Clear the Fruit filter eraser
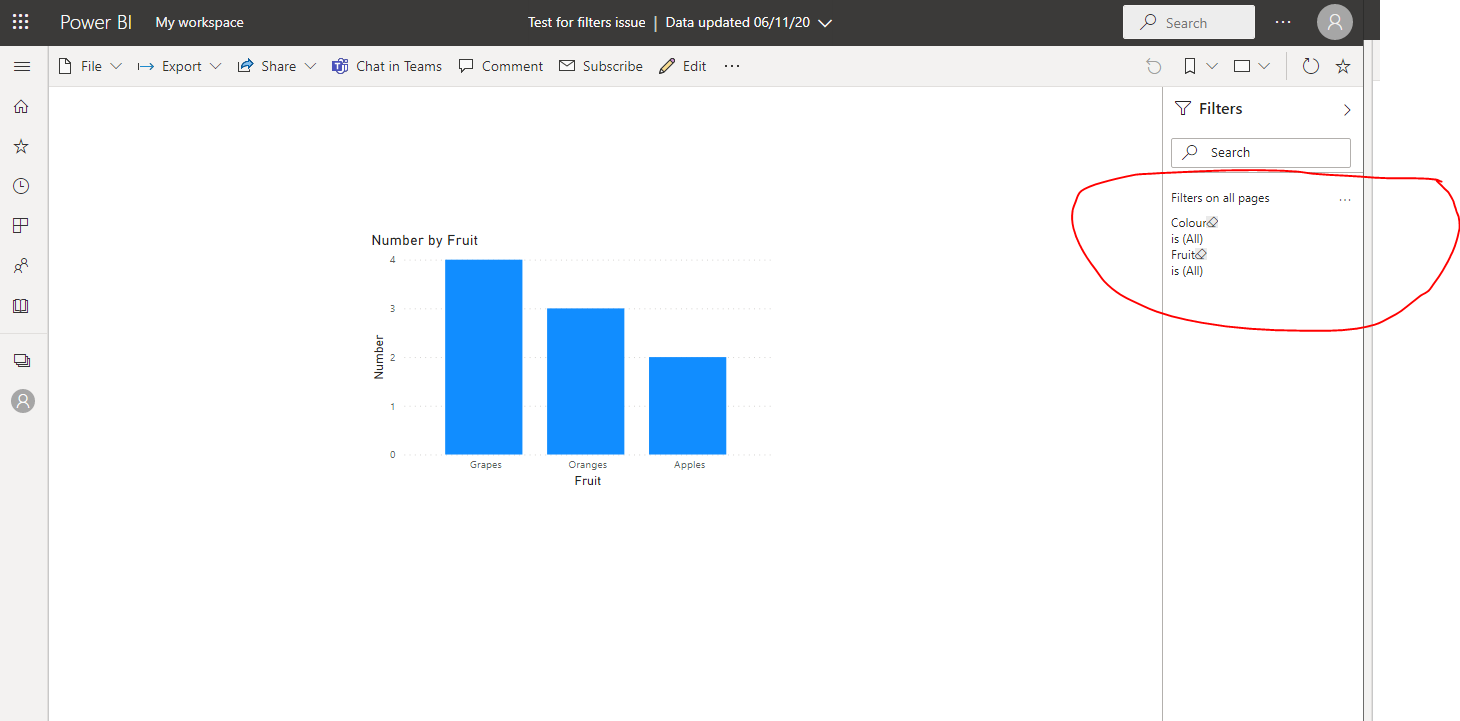This screenshot has height=721, width=1460. pyautogui.click(x=1201, y=254)
